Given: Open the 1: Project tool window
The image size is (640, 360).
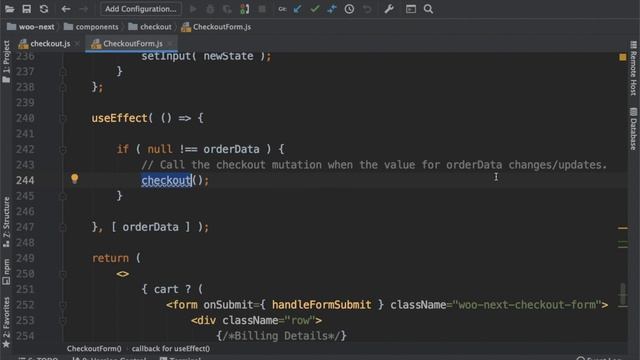Looking at the screenshot, I should pos(6,61).
